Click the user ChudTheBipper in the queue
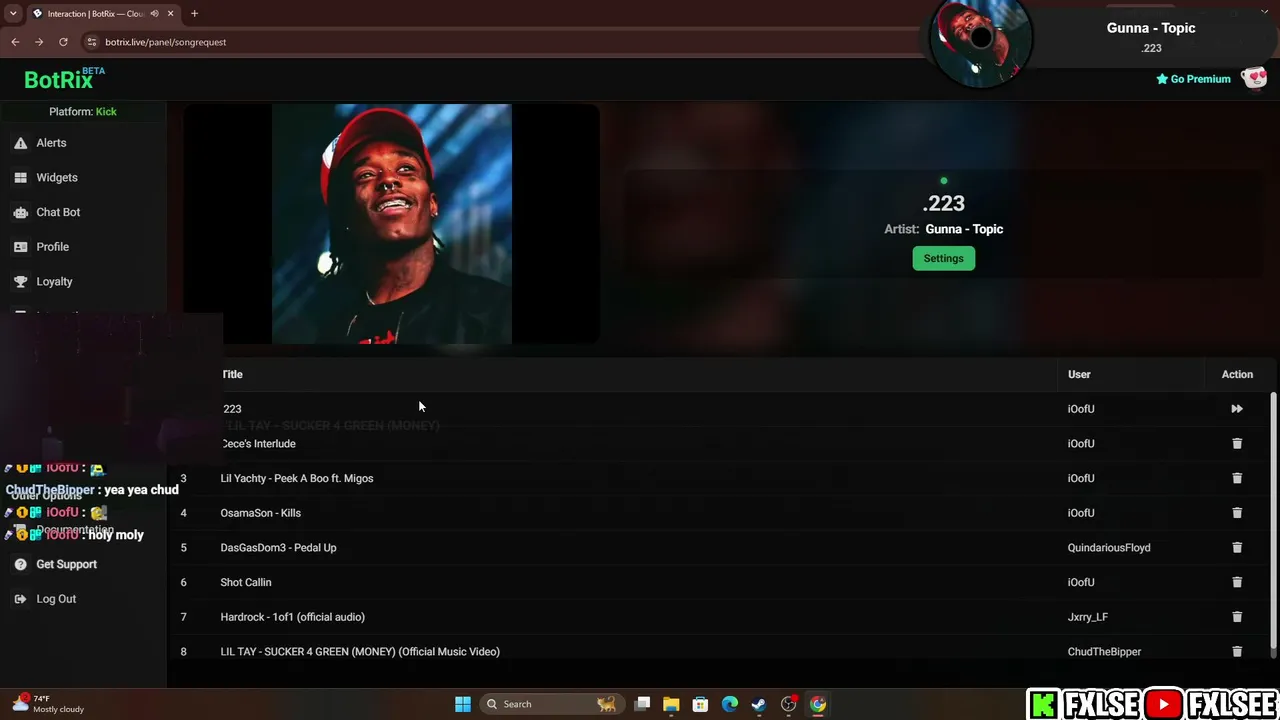 [1104, 652]
